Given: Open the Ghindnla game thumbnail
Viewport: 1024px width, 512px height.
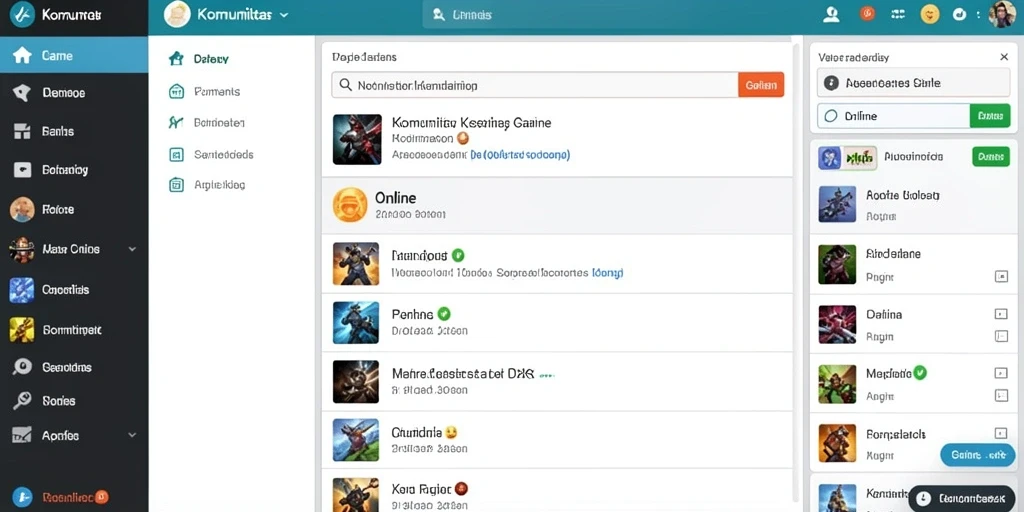Looking at the screenshot, I should (356, 440).
